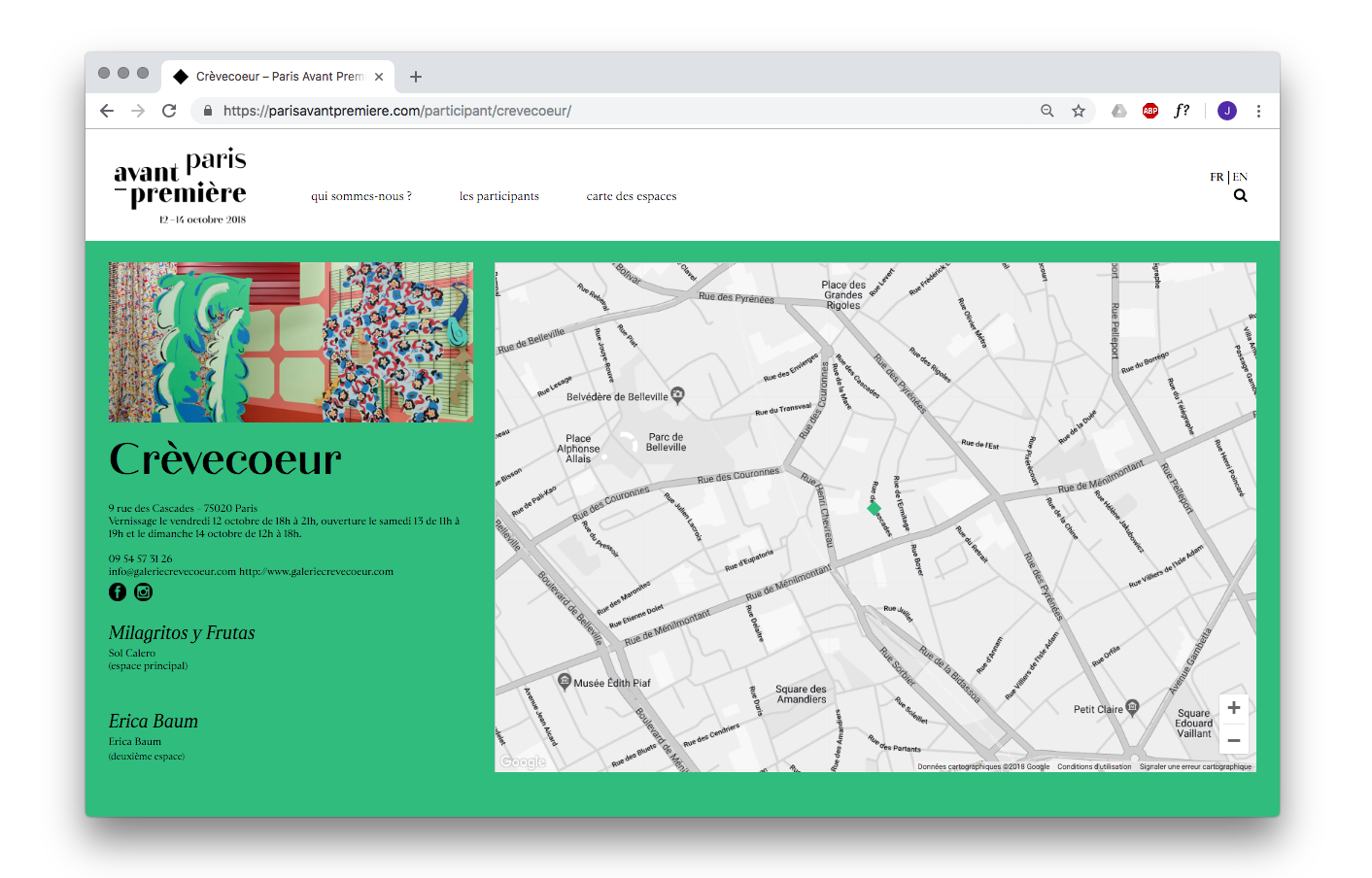The image size is (1372, 878).
Task: Go to 'les participants' page
Action: [498, 196]
